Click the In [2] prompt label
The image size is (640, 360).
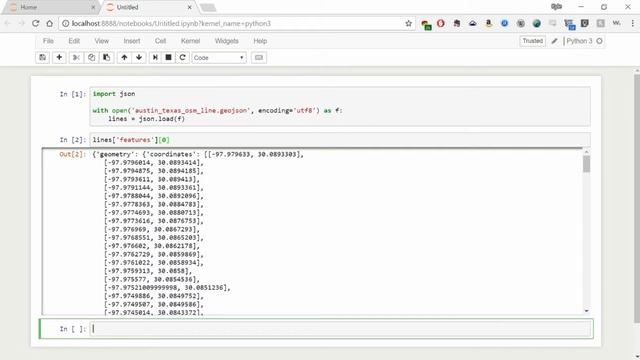[x=73, y=140]
